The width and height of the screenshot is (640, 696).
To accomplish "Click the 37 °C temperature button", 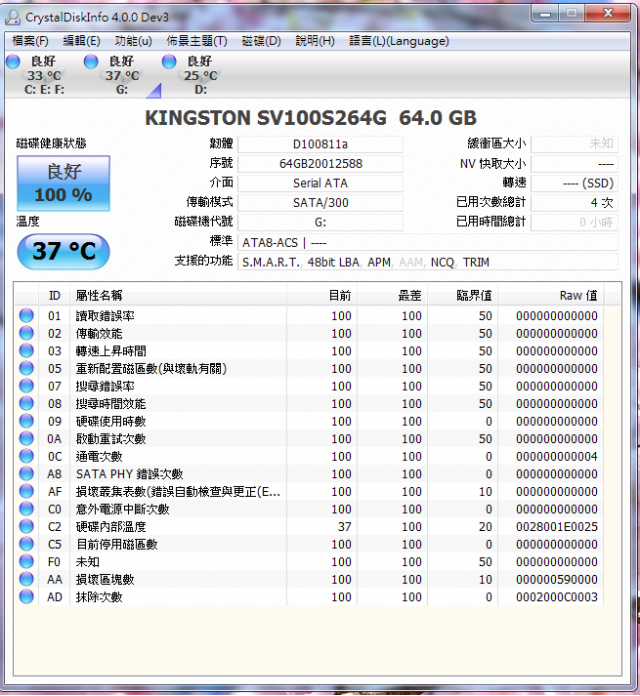I will pos(63,251).
